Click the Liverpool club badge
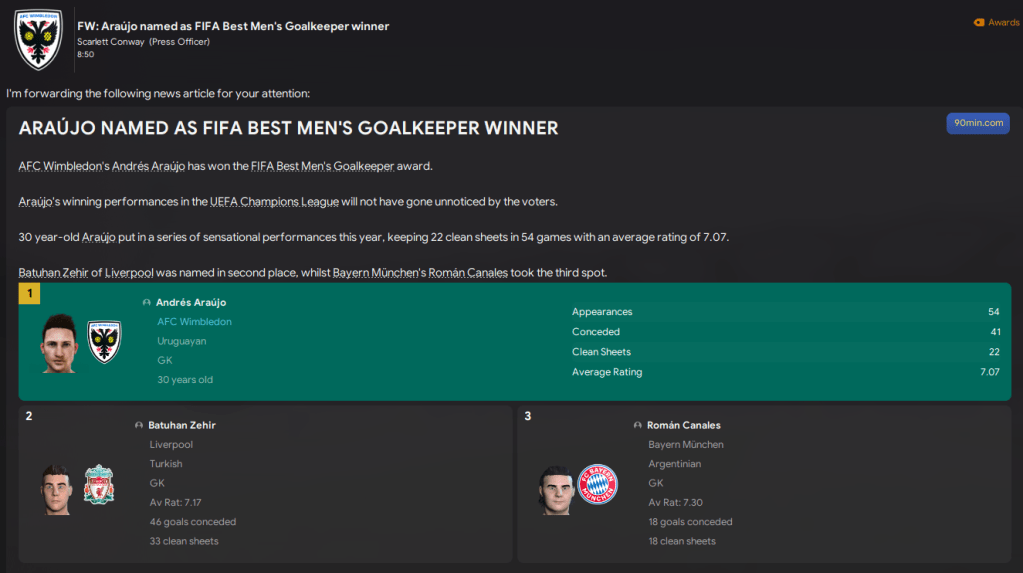Screen dimensions: 1023x573 [x=99, y=484]
